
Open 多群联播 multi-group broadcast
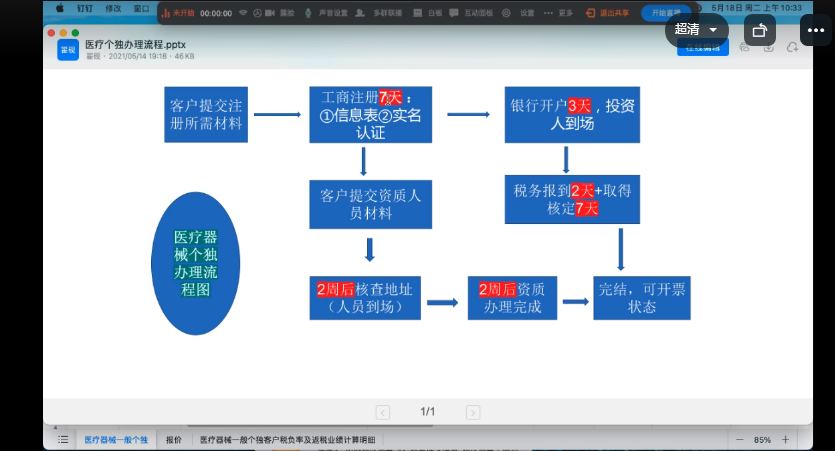(x=387, y=13)
